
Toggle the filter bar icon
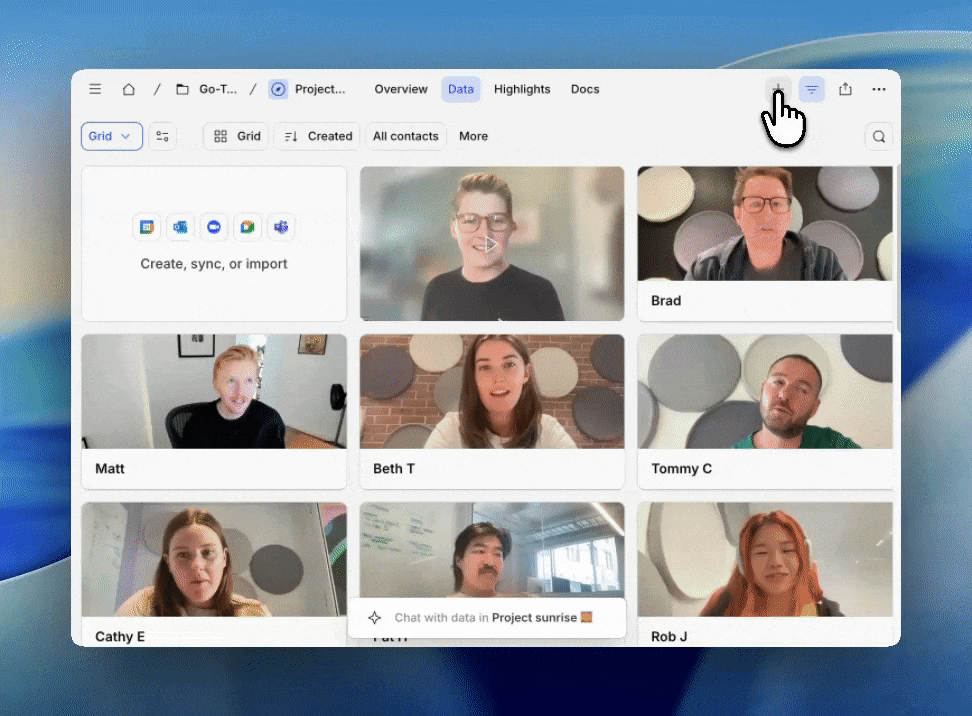[x=811, y=89]
